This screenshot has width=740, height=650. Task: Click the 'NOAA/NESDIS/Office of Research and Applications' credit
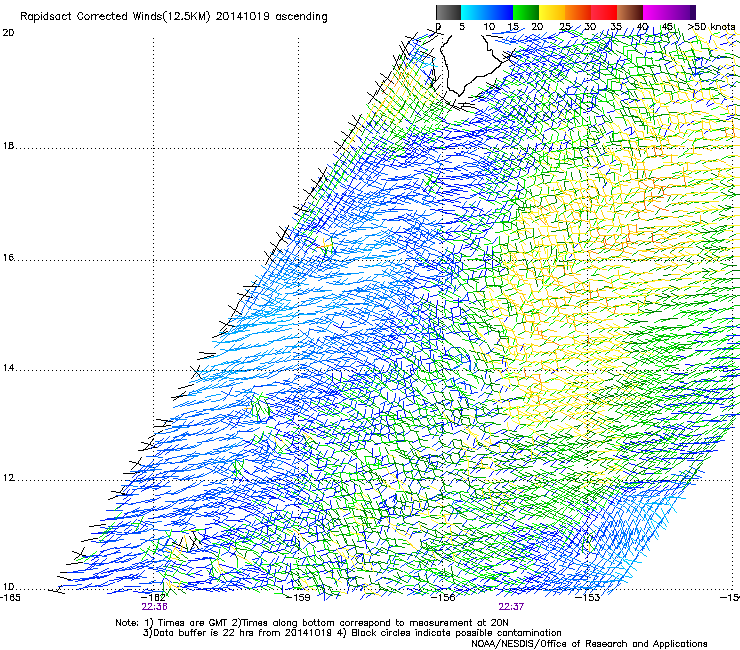click(589, 644)
